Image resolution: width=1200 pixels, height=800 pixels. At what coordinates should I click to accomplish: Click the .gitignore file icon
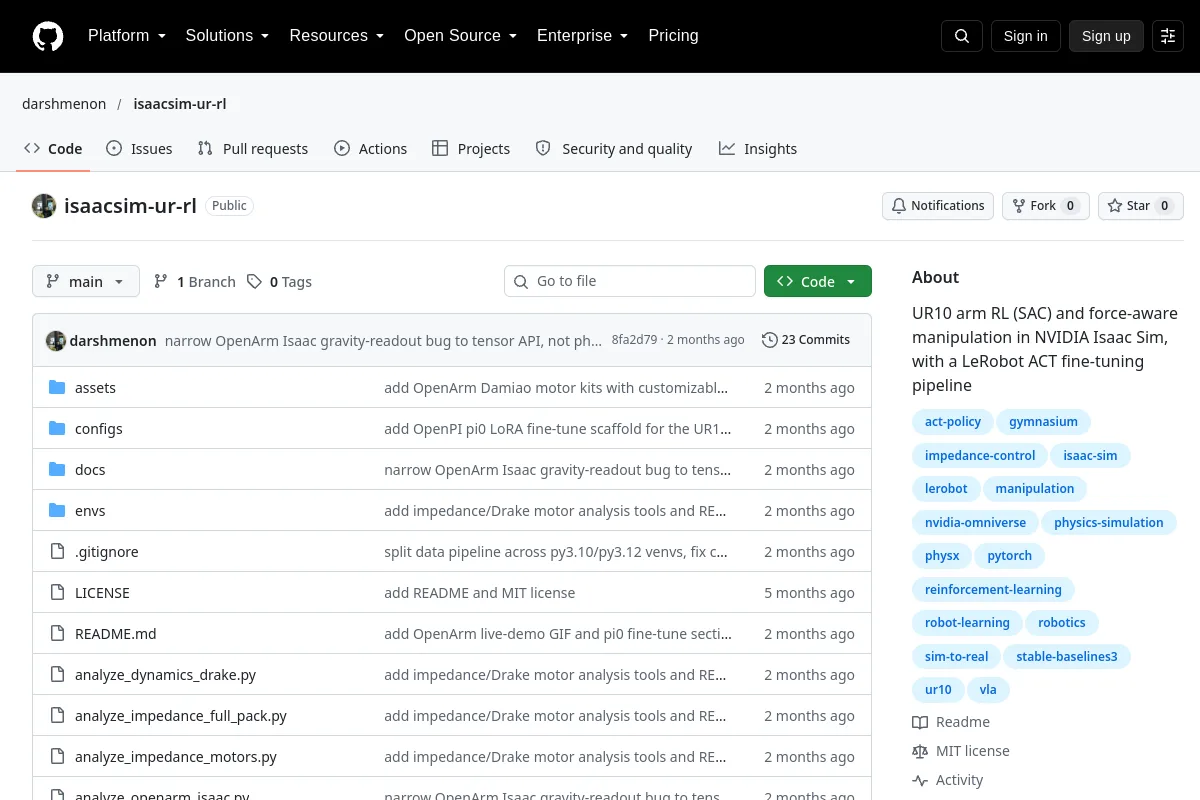57,552
